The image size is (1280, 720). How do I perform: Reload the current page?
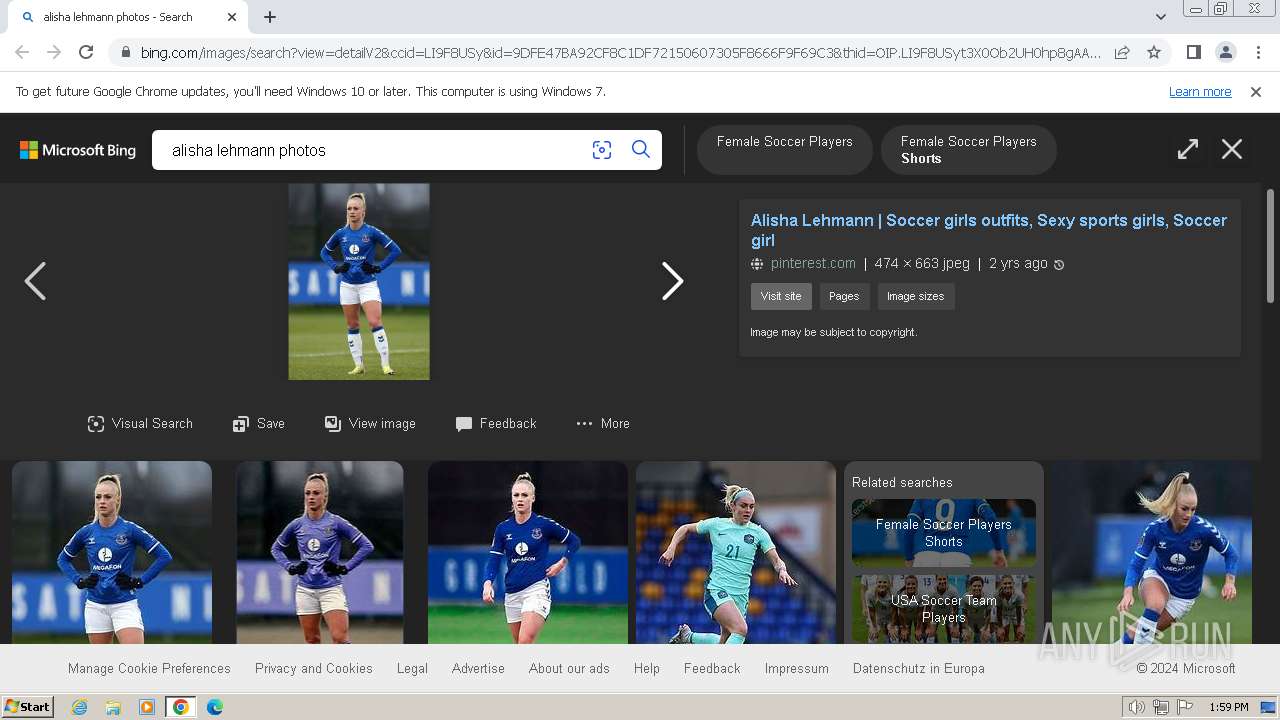pos(86,52)
